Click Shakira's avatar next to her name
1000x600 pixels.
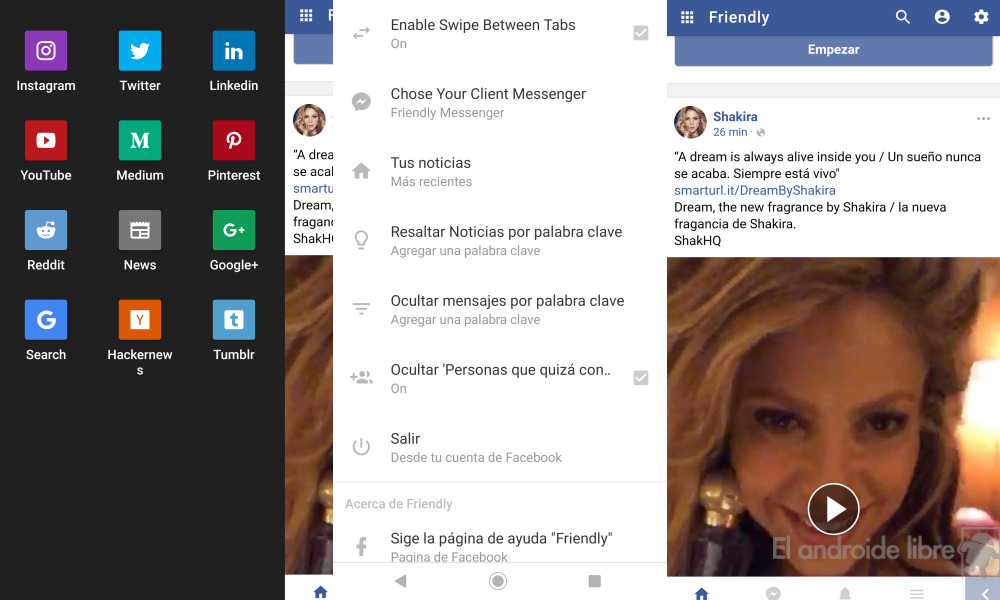(690, 122)
